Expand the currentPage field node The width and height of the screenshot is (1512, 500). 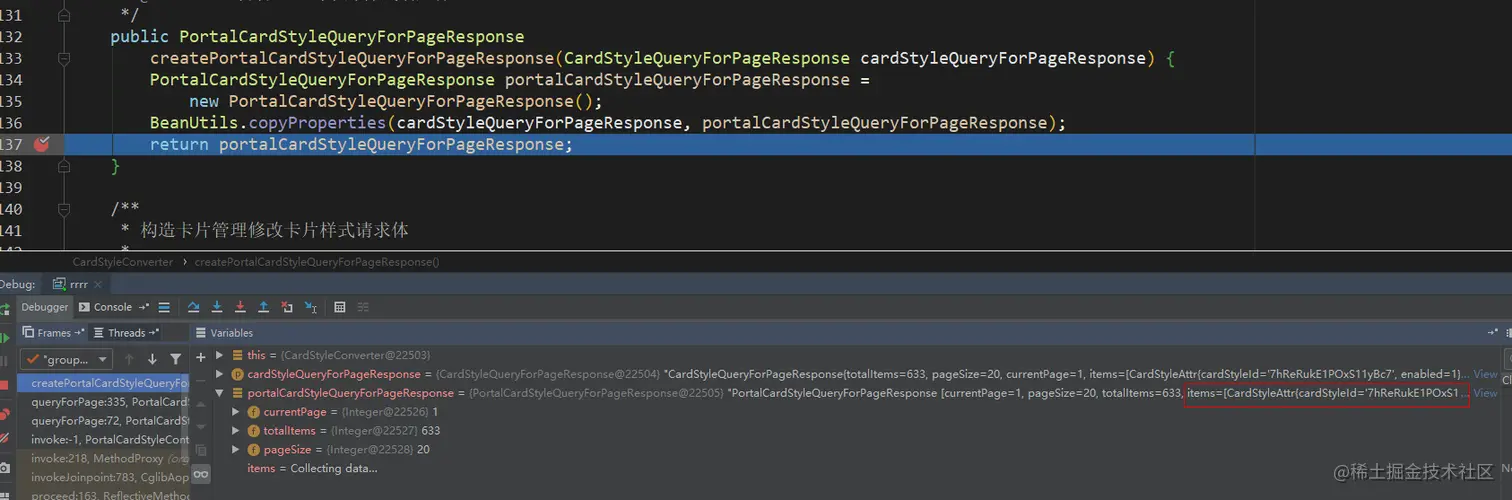(x=236, y=412)
